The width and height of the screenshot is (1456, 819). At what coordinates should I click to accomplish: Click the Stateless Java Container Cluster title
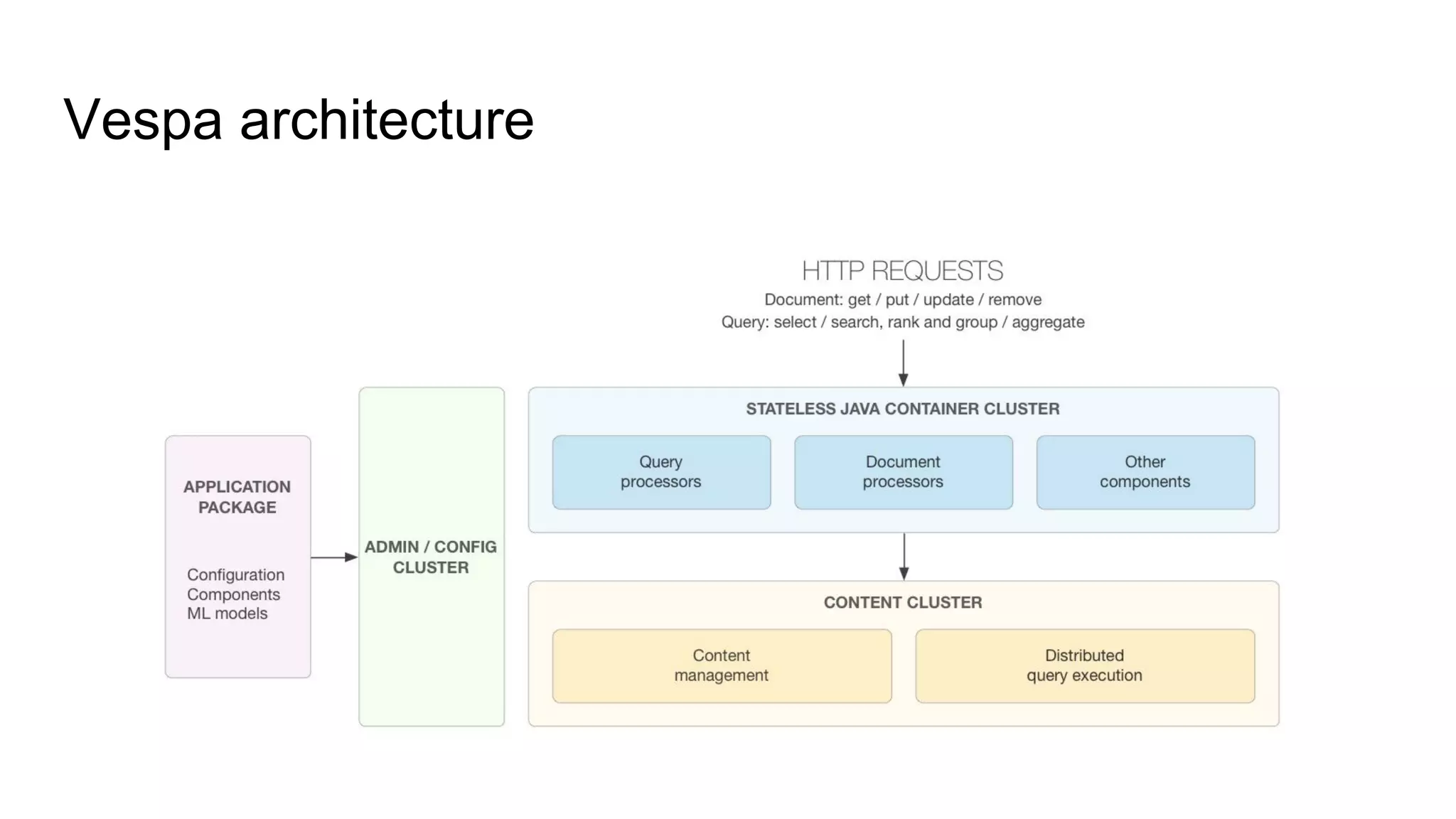click(x=902, y=409)
